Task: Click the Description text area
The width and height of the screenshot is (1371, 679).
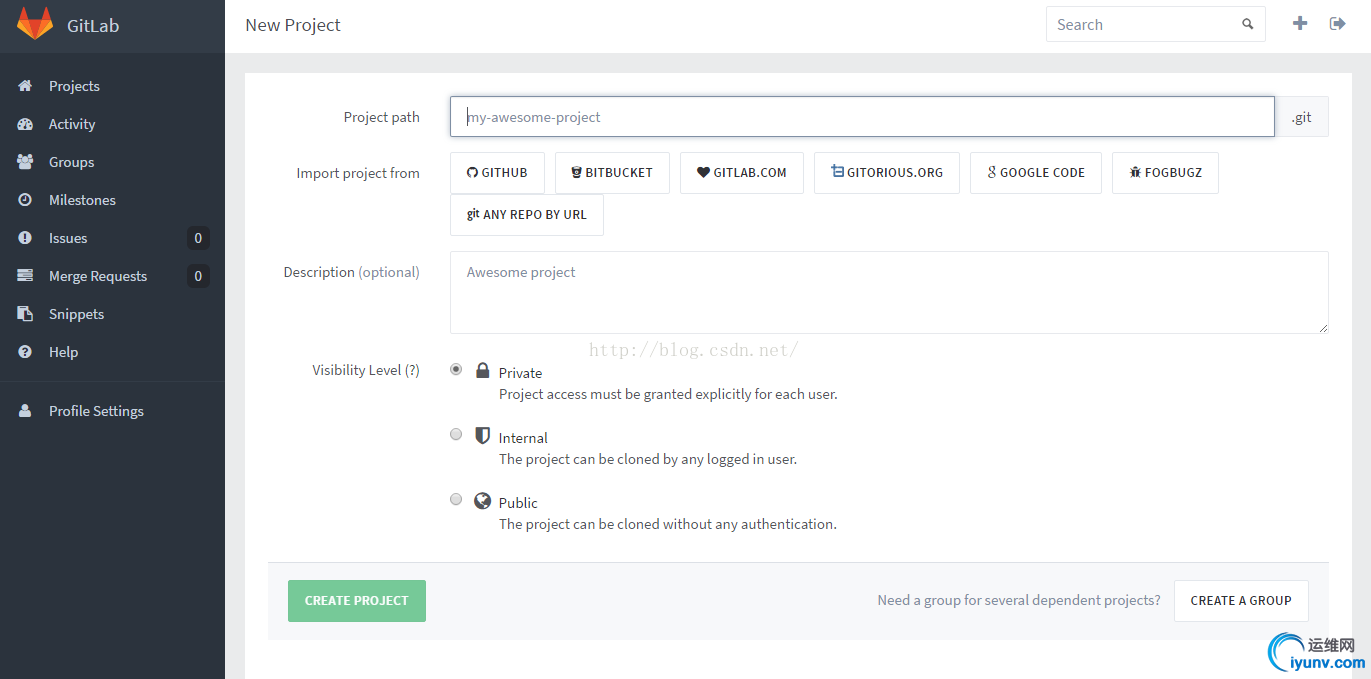Action: pos(889,292)
